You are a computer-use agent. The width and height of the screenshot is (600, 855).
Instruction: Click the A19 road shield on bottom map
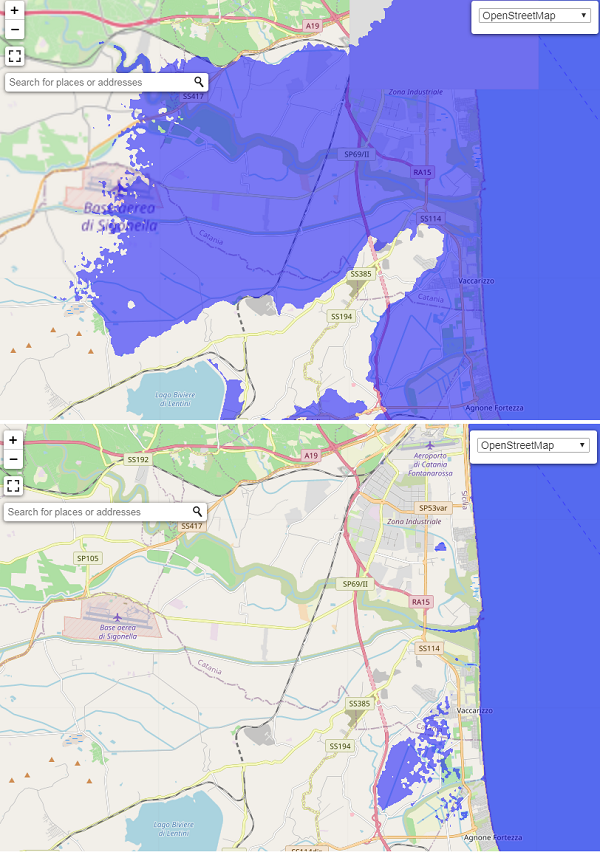[311, 455]
